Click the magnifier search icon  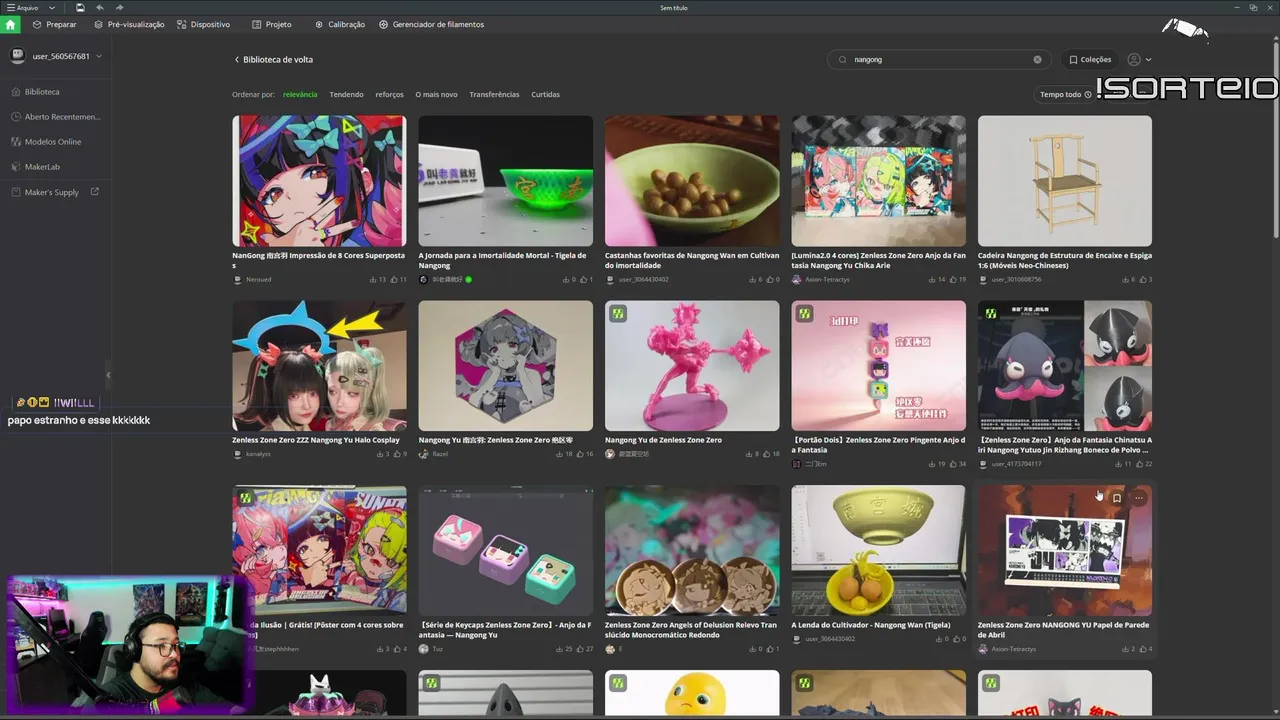point(844,60)
